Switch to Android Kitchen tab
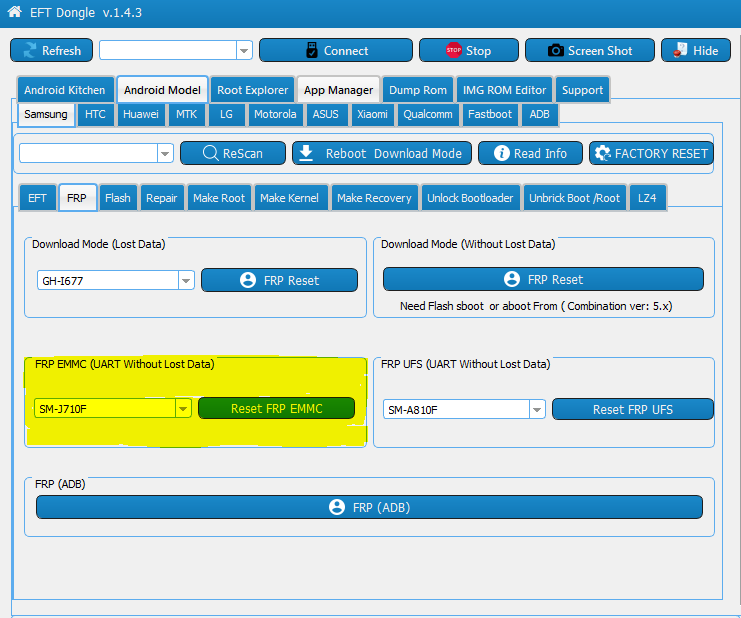Viewport: 741px width, 618px height. click(x=65, y=90)
